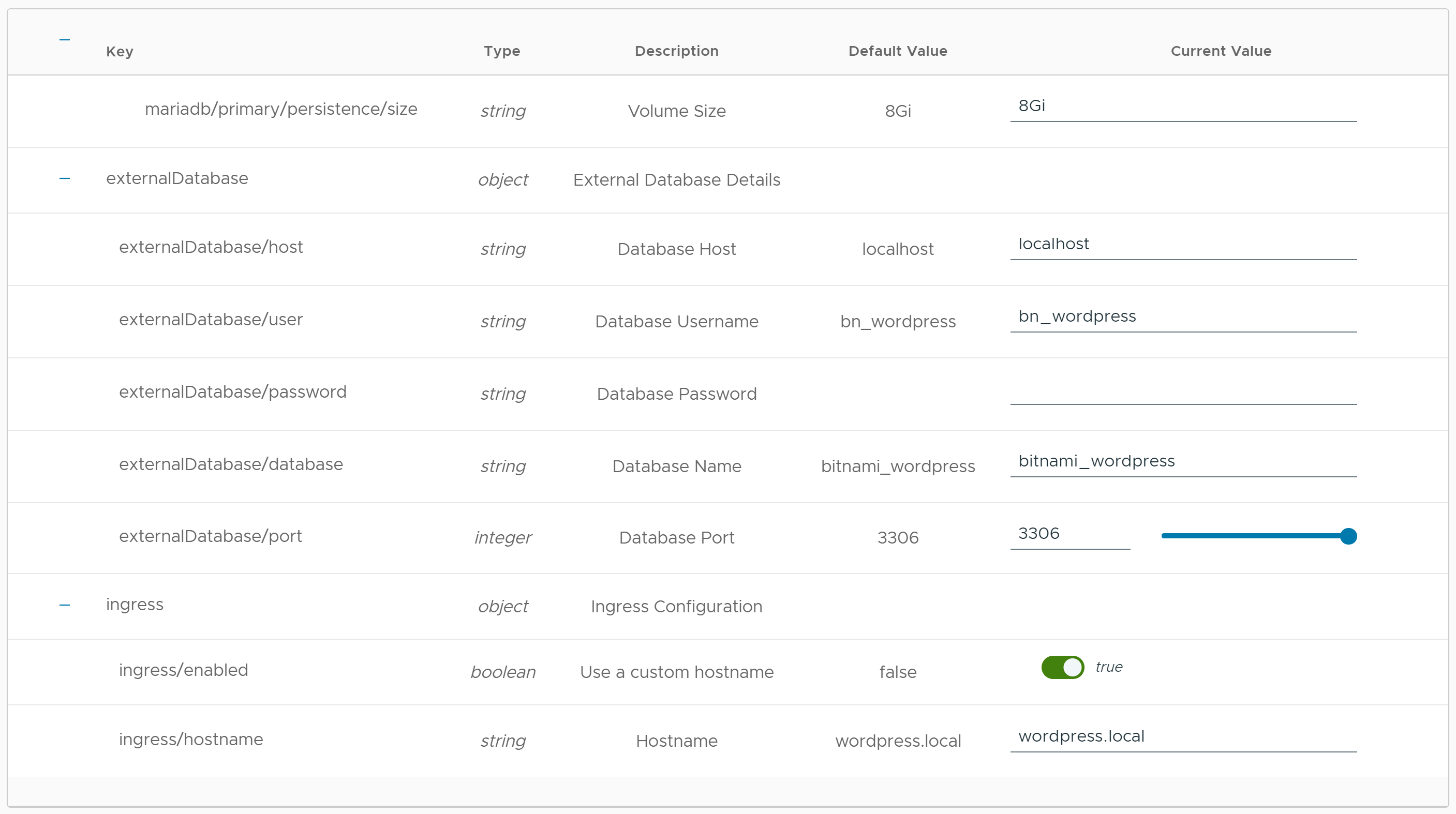Select the externalDatabase row label

[177, 178]
